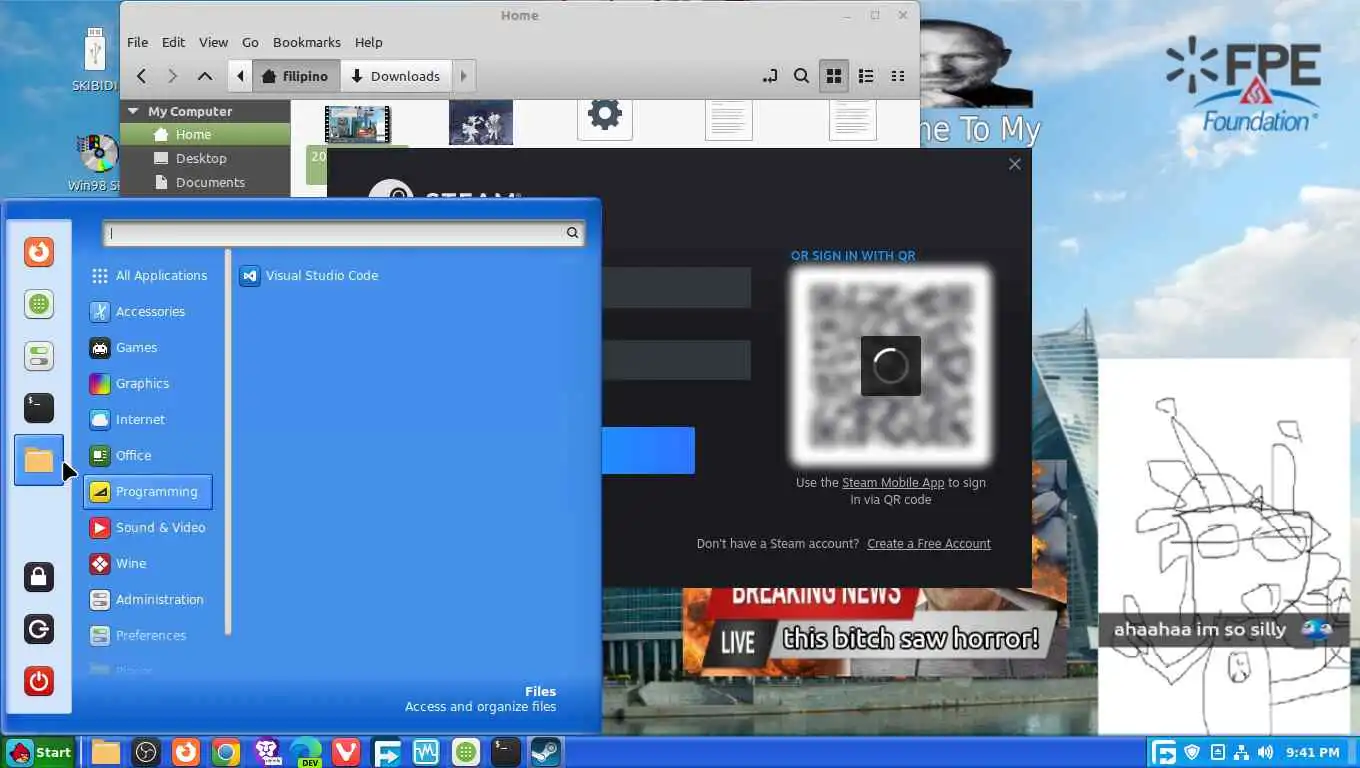Toggle location entry button in file manager toolbar
This screenshot has width=1360, height=768.
[769, 76]
